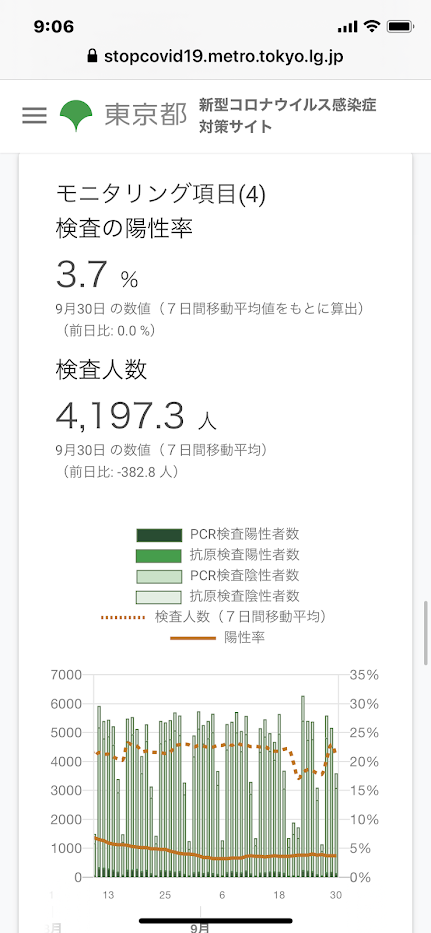Tap the padlock icon in the address bar
Viewport: 431px width, 933px height.
[92, 56]
